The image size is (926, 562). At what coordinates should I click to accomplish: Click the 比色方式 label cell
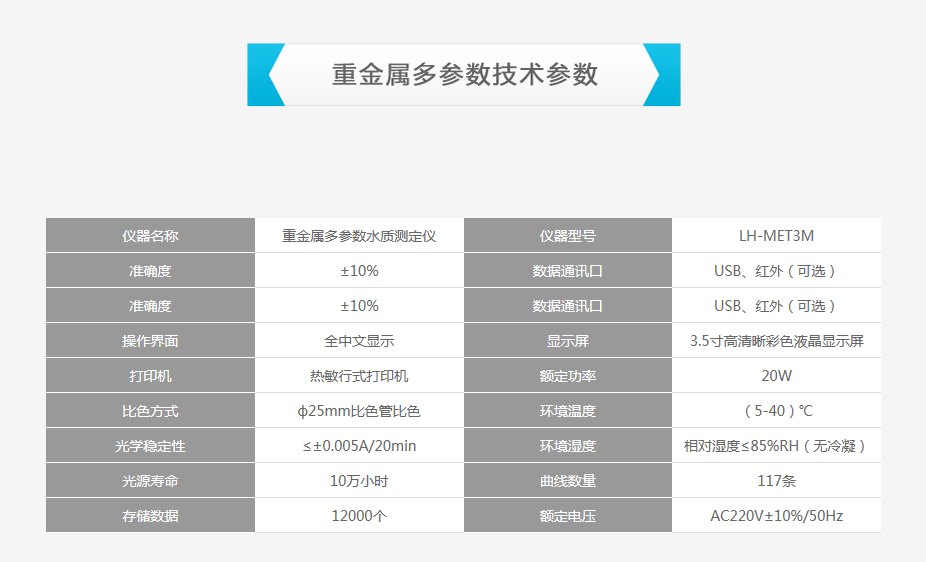[x=151, y=411]
